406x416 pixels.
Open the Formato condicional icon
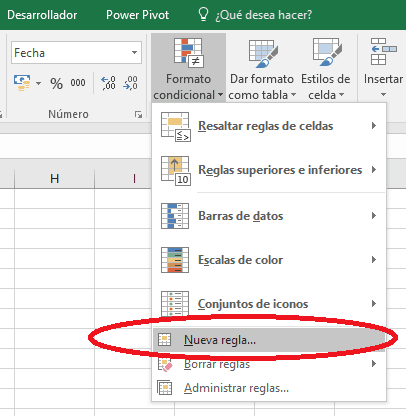pos(189,52)
